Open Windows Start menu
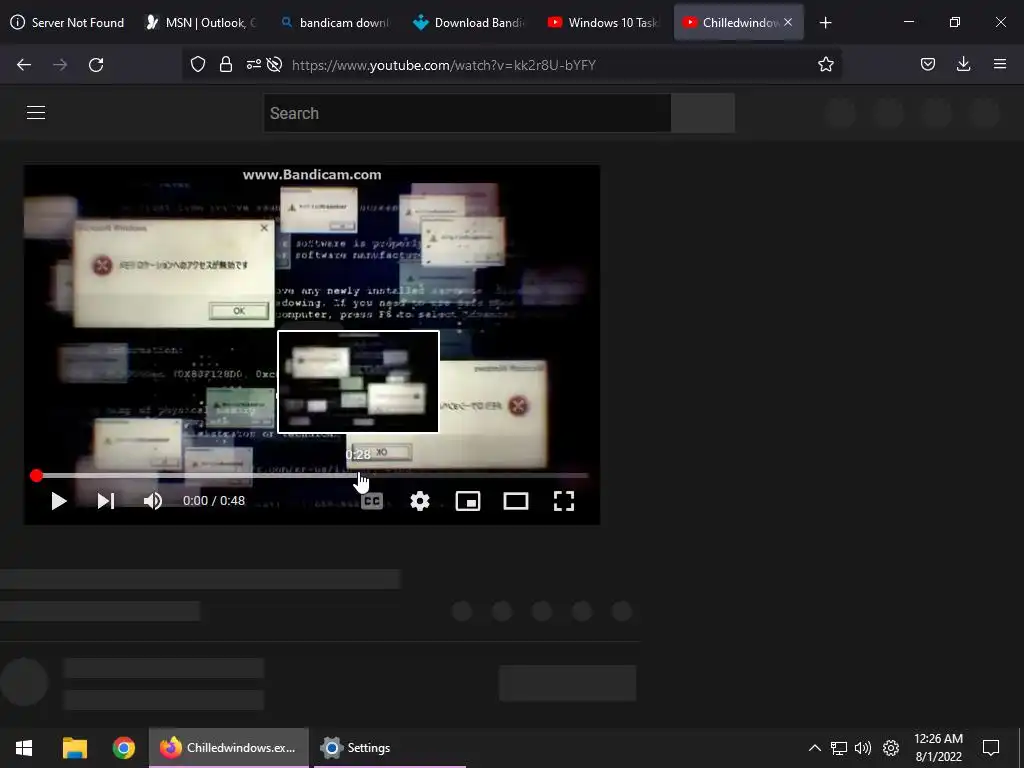 coord(24,748)
